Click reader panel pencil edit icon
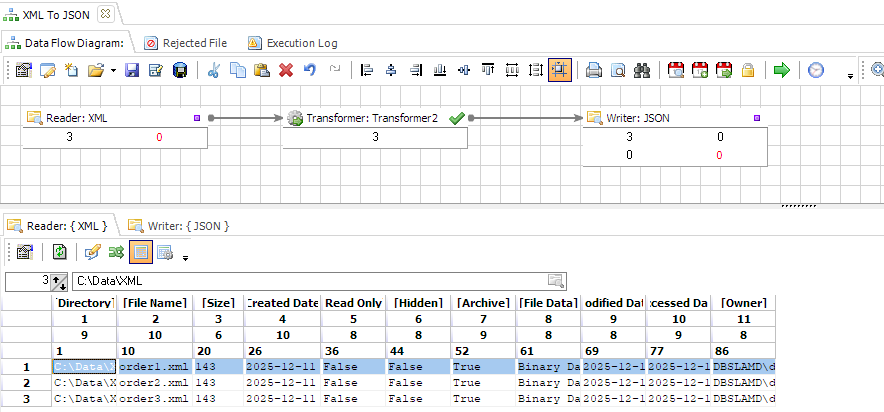 [92, 252]
